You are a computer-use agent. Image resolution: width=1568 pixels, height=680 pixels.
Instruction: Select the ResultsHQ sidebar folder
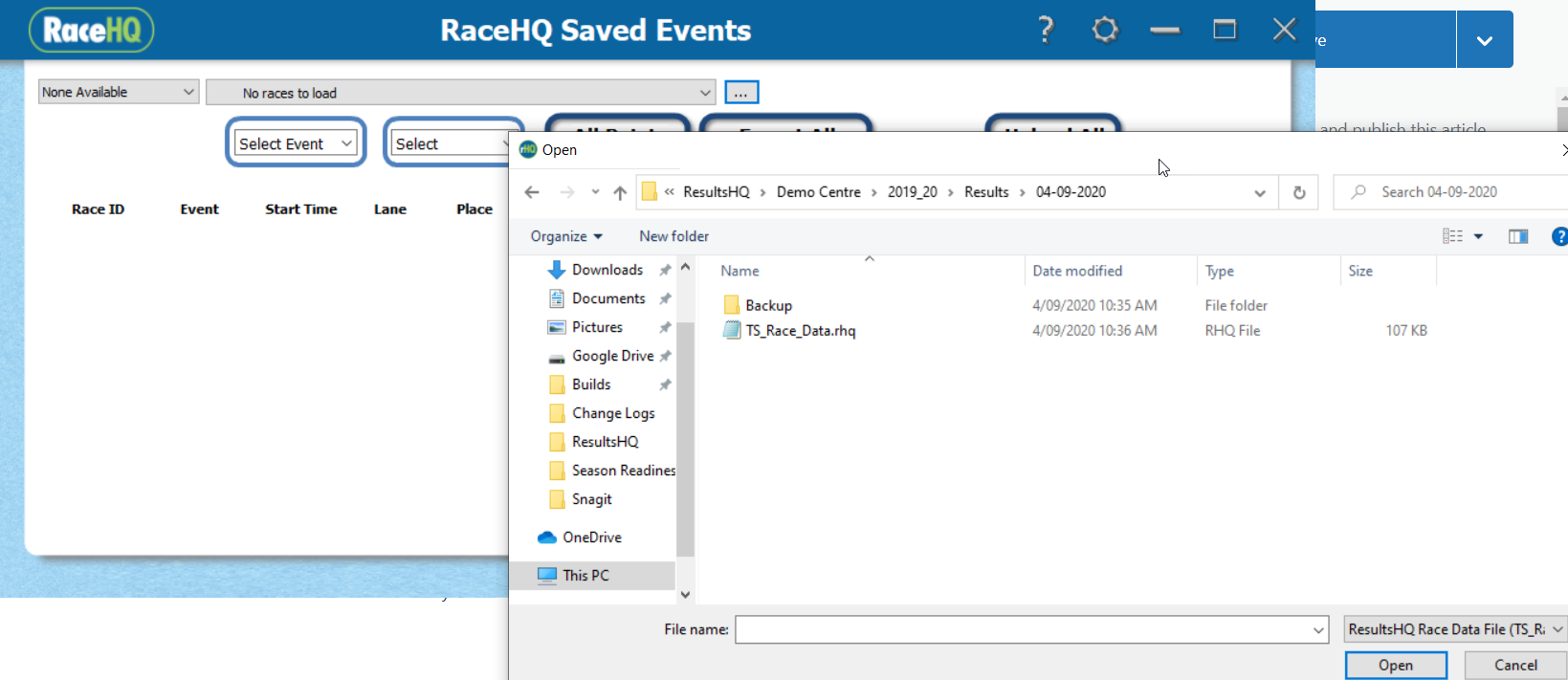[605, 442]
